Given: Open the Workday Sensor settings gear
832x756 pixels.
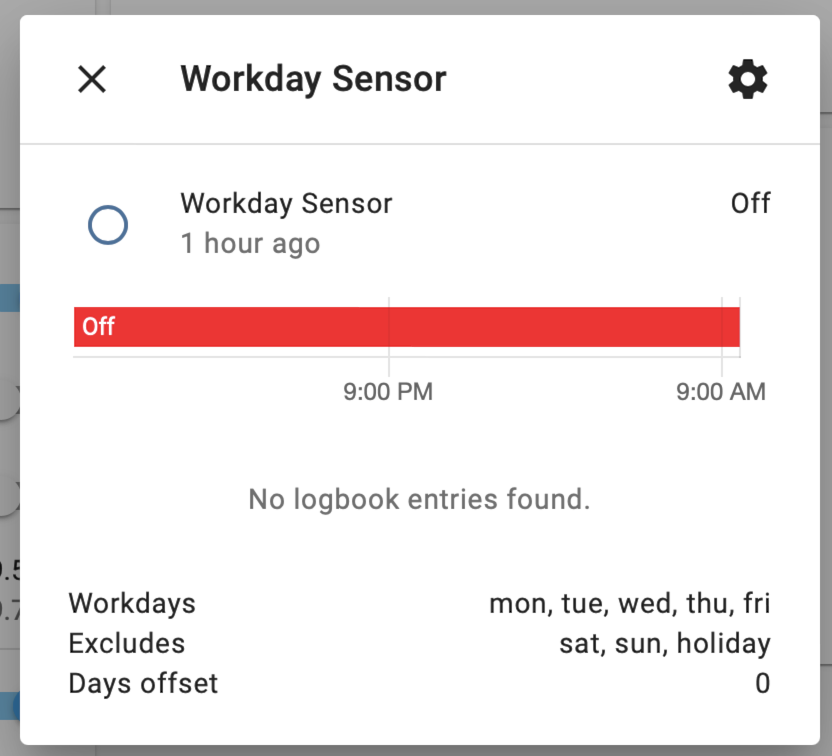Looking at the screenshot, I should point(748,79).
